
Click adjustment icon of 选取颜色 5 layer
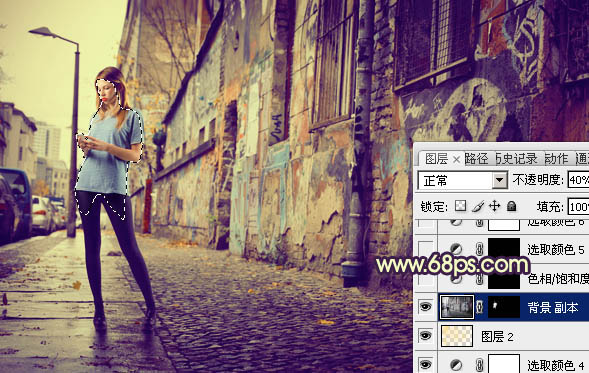[x=456, y=249]
